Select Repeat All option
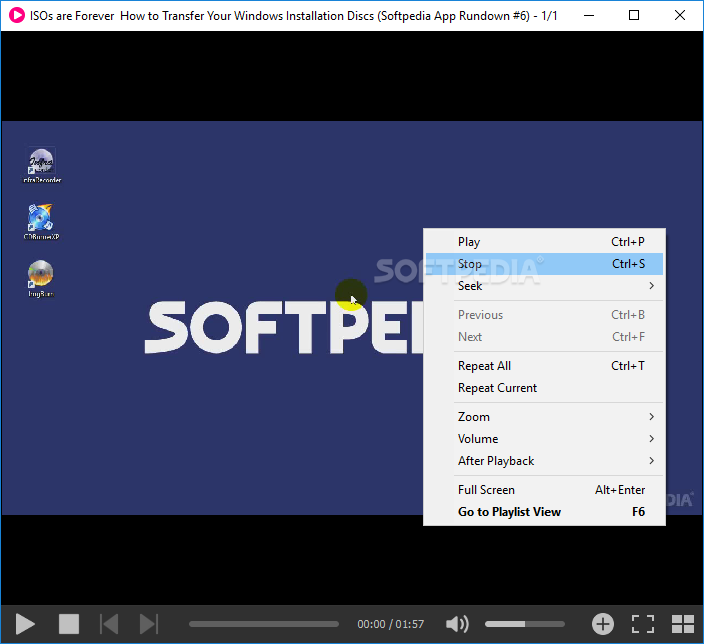This screenshot has width=704, height=644. coord(544,366)
